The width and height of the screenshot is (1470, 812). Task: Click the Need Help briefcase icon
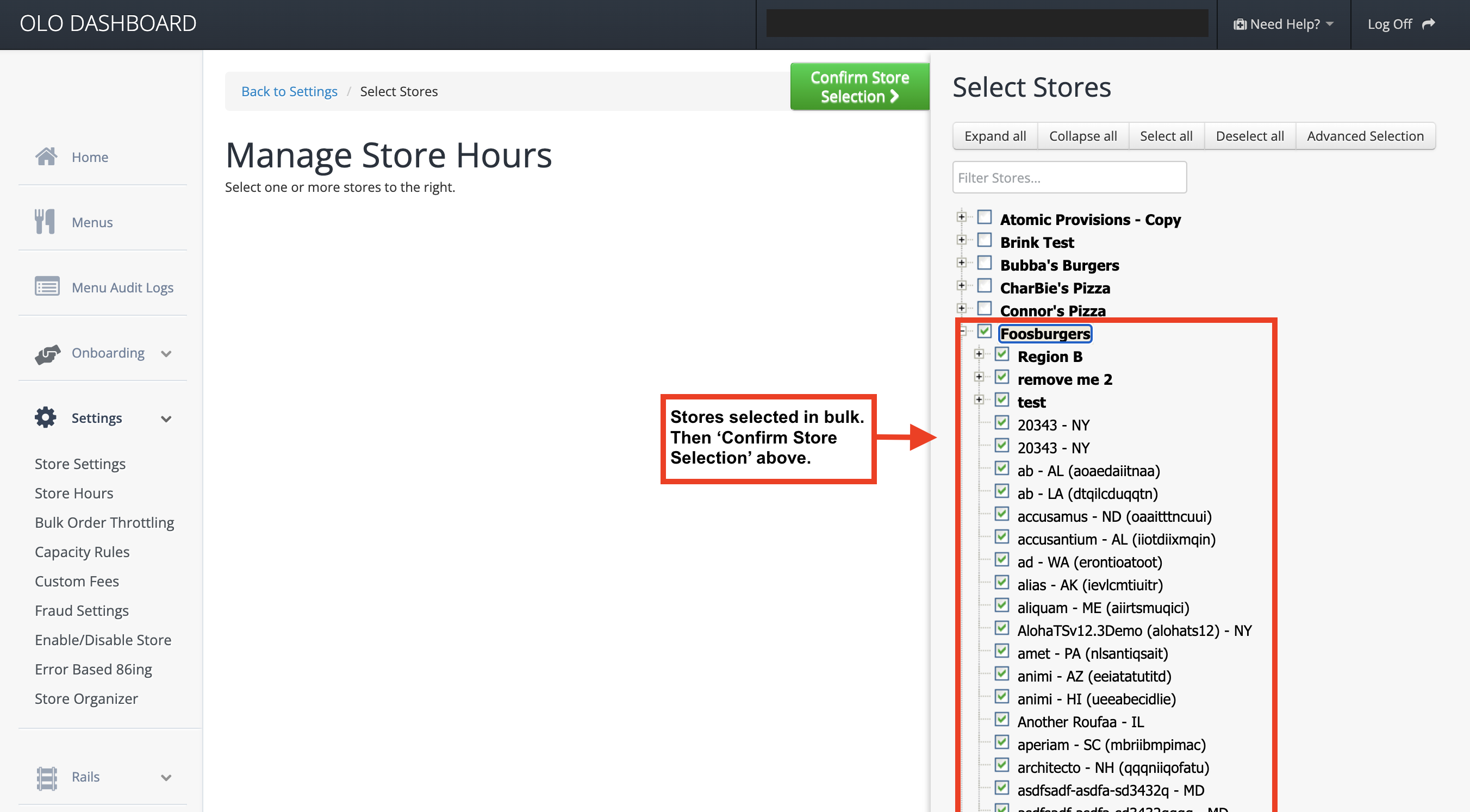tap(1240, 24)
